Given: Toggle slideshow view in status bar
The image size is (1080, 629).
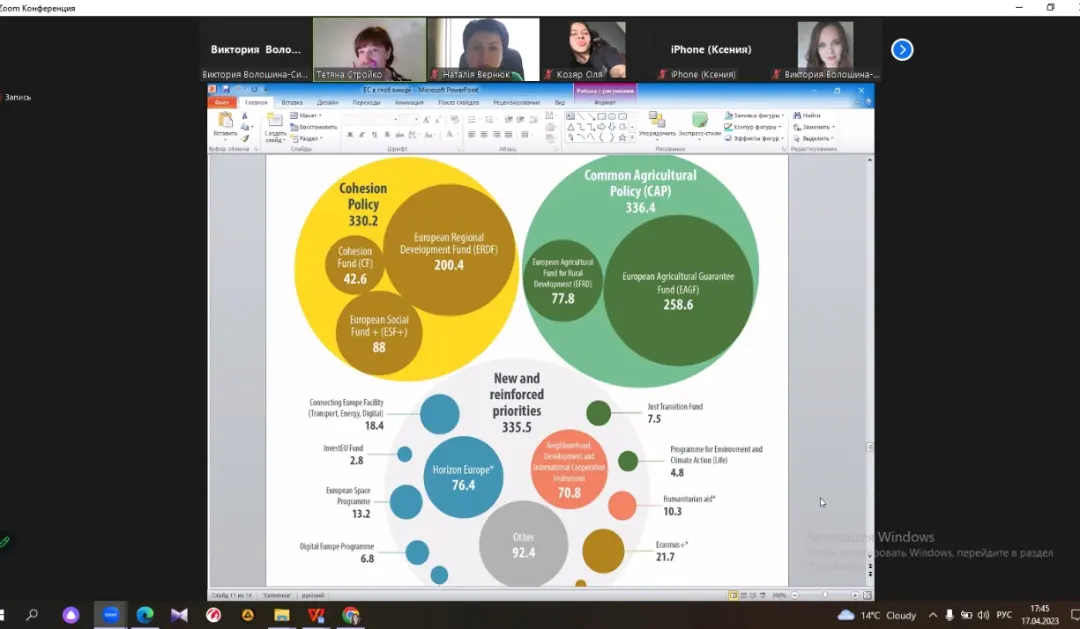Looking at the screenshot, I should click(x=763, y=595).
